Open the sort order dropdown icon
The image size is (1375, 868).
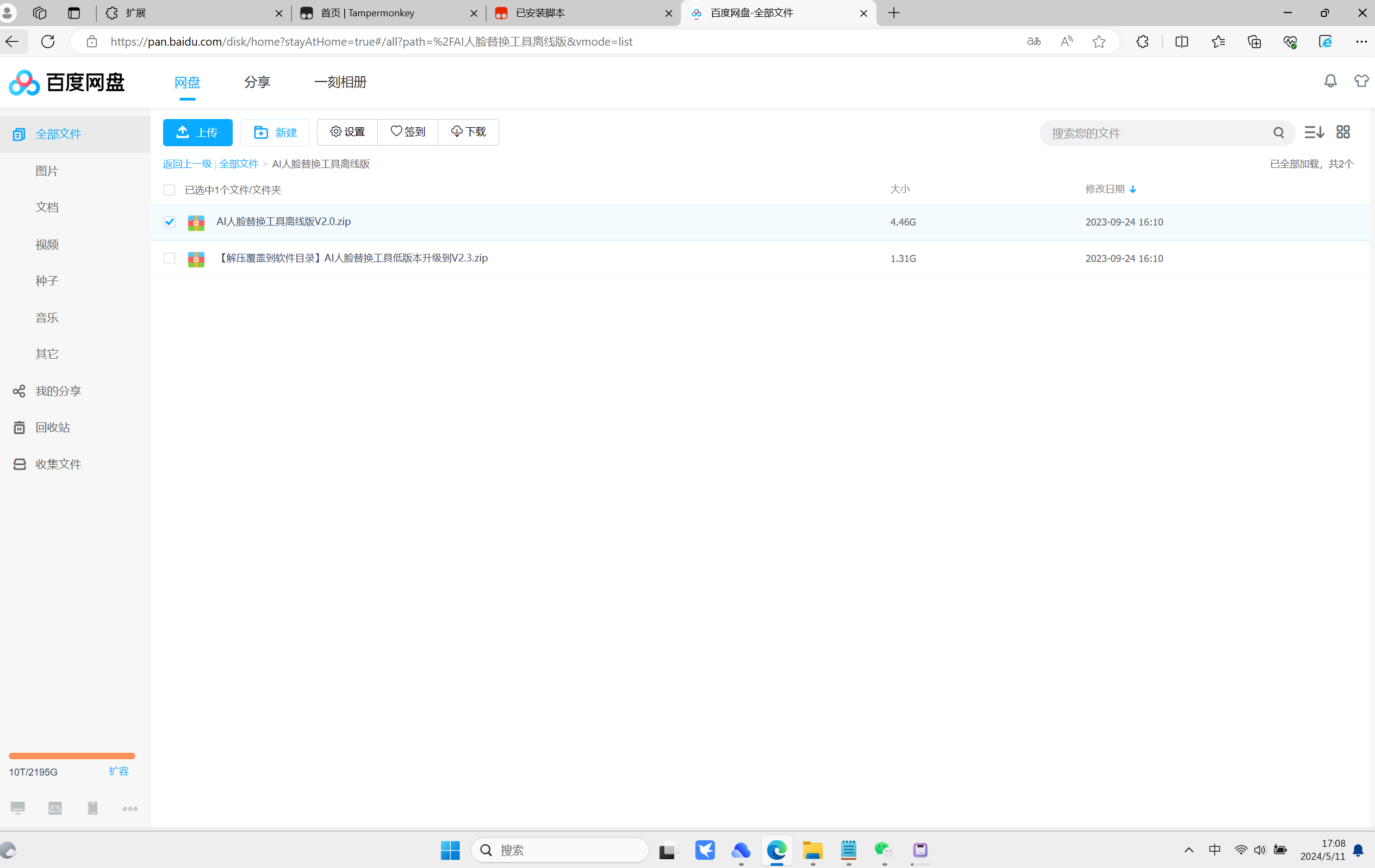pos(1314,133)
